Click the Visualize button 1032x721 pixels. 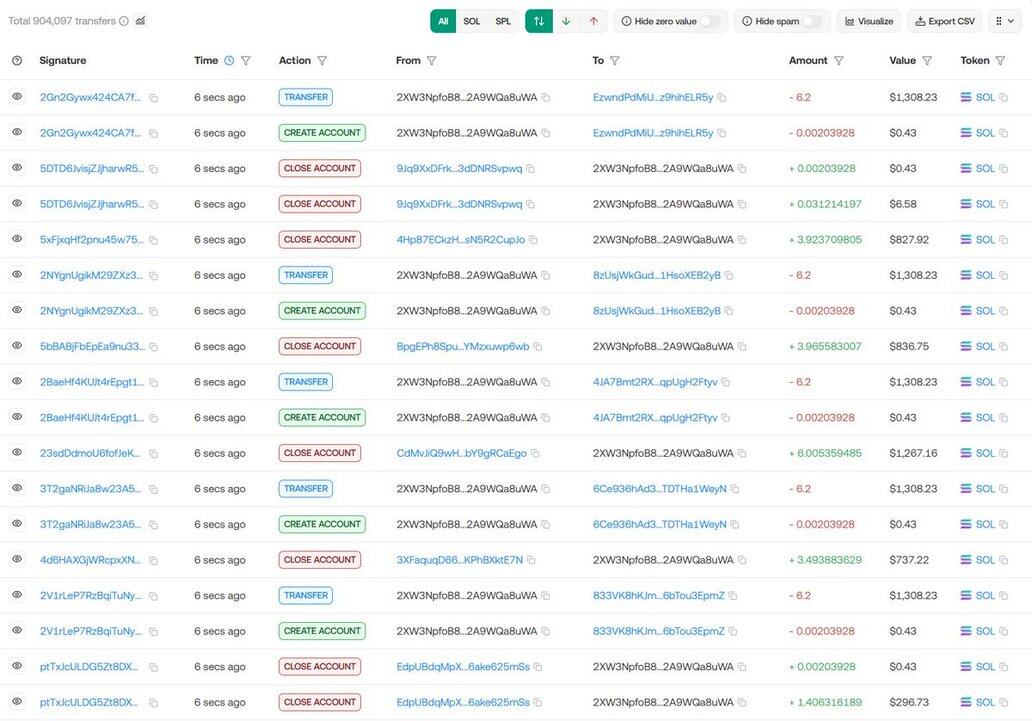(x=868, y=21)
